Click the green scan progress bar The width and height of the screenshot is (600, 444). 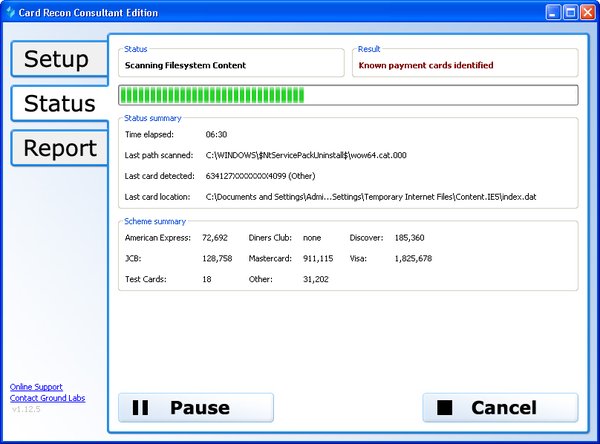(x=348, y=95)
